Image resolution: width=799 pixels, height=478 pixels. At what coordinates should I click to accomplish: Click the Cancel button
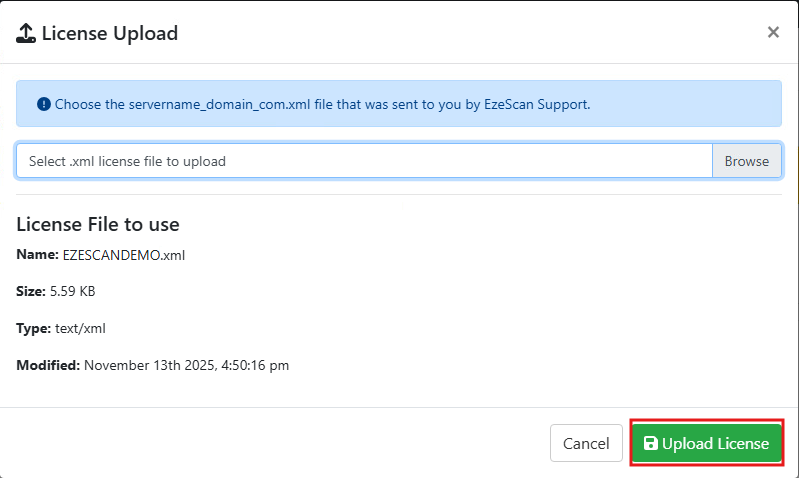point(586,443)
